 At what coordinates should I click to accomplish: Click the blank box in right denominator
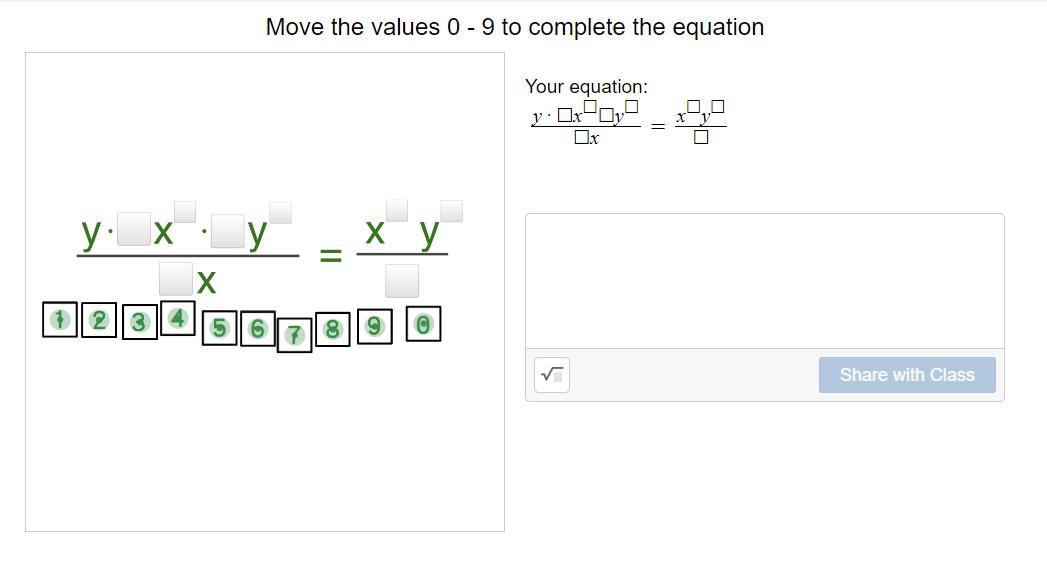402,280
